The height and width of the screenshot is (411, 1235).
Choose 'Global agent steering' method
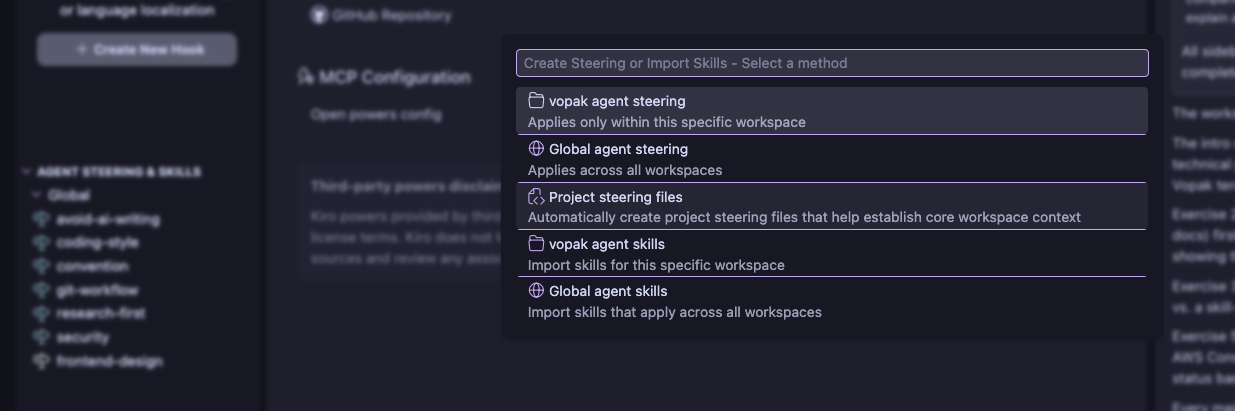click(832, 159)
